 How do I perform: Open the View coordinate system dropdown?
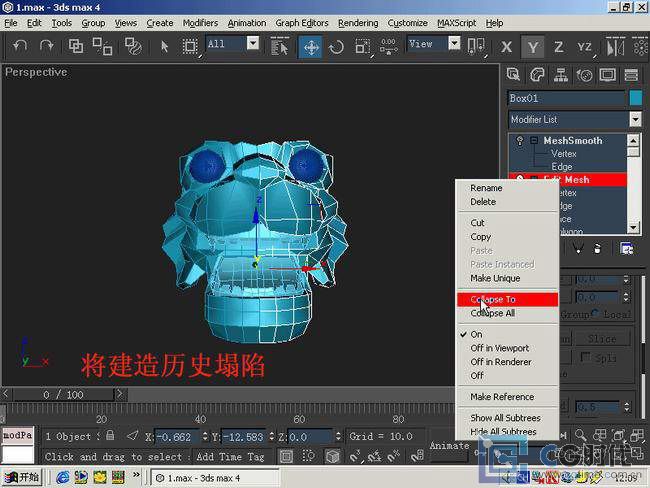[x=454, y=43]
